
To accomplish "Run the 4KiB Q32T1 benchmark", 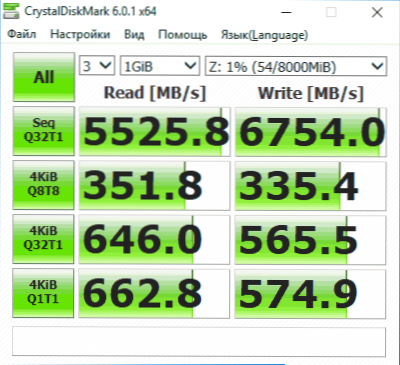I will [x=43, y=239].
